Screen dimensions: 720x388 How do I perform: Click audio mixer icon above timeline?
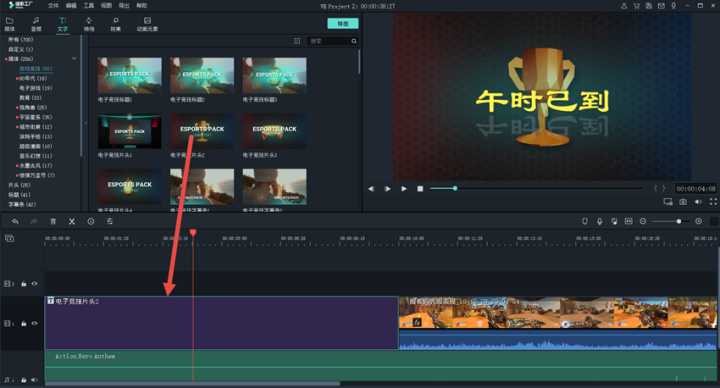[x=614, y=221]
